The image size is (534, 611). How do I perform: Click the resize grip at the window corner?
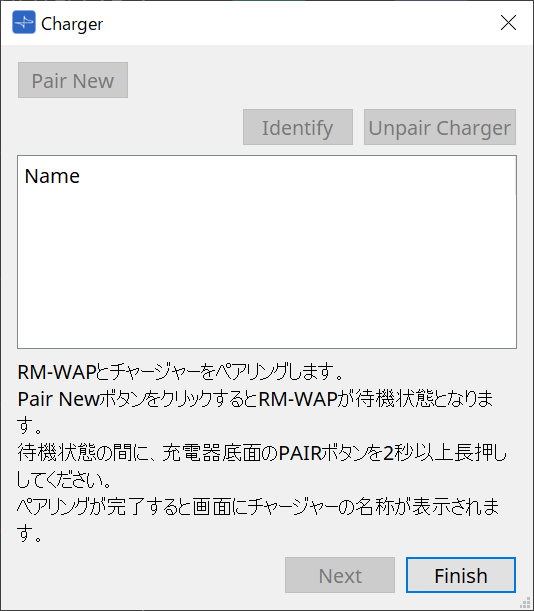525,602
